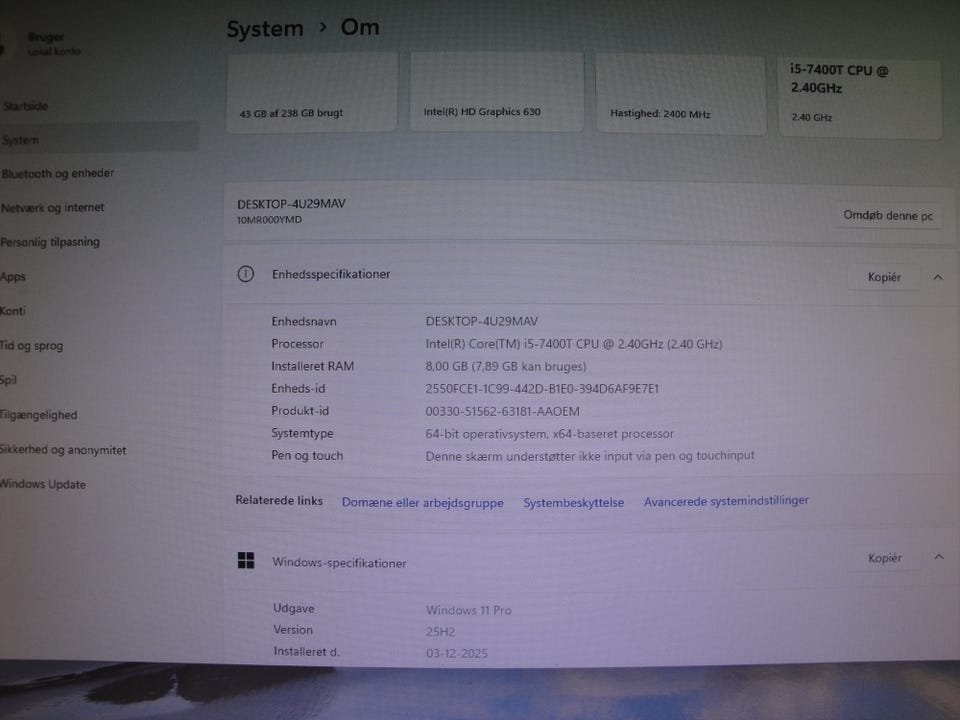Open Tilgængelighed settings

[39, 414]
